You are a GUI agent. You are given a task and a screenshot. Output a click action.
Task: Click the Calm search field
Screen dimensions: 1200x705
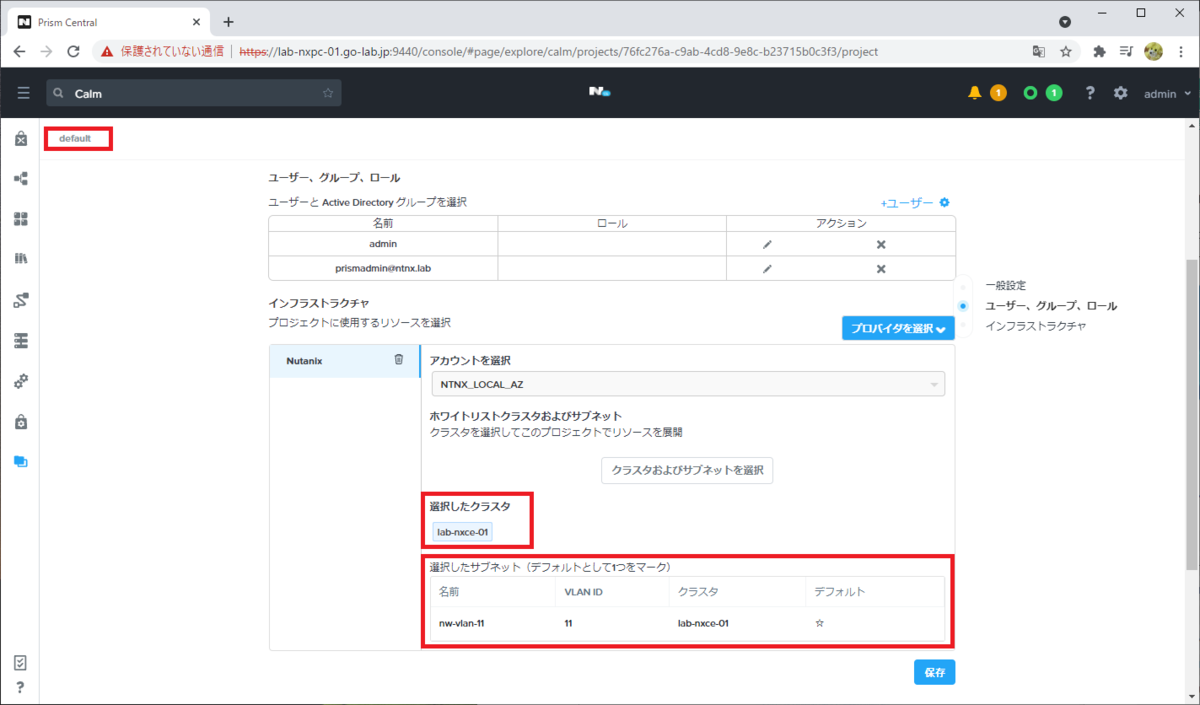click(x=193, y=93)
